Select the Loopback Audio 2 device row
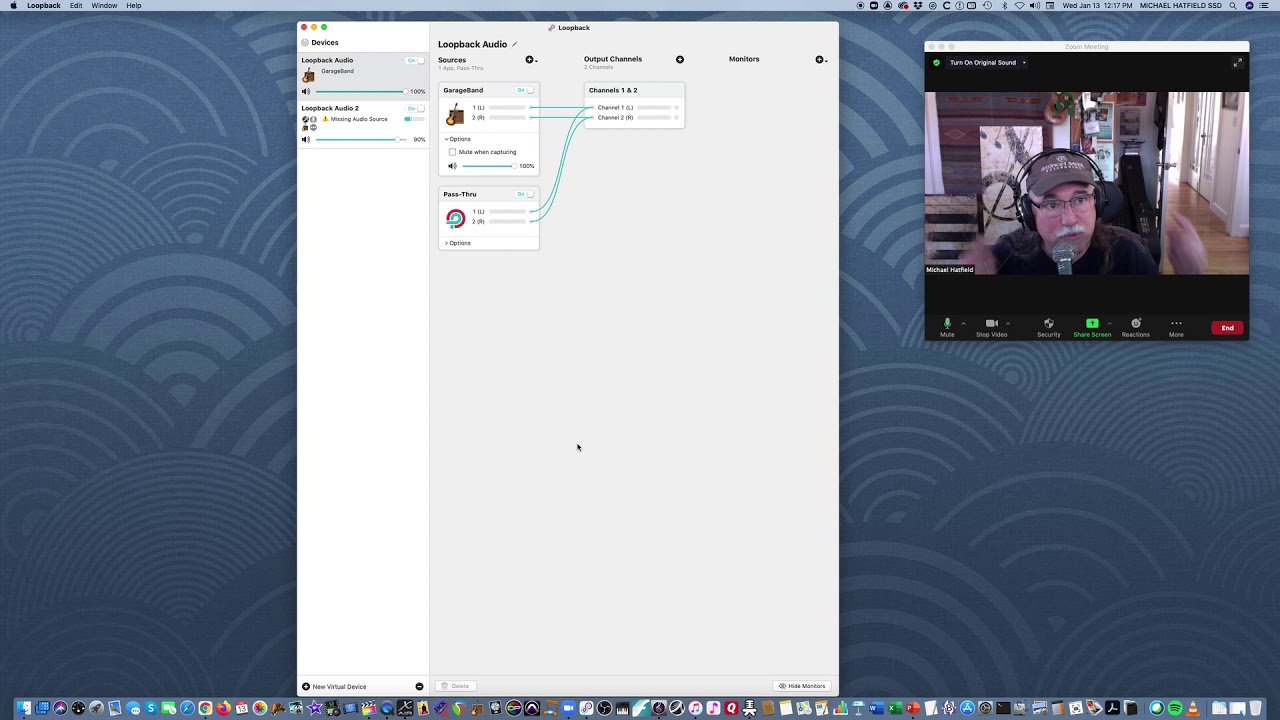The height and width of the screenshot is (720, 1280). tap(363, 123)
